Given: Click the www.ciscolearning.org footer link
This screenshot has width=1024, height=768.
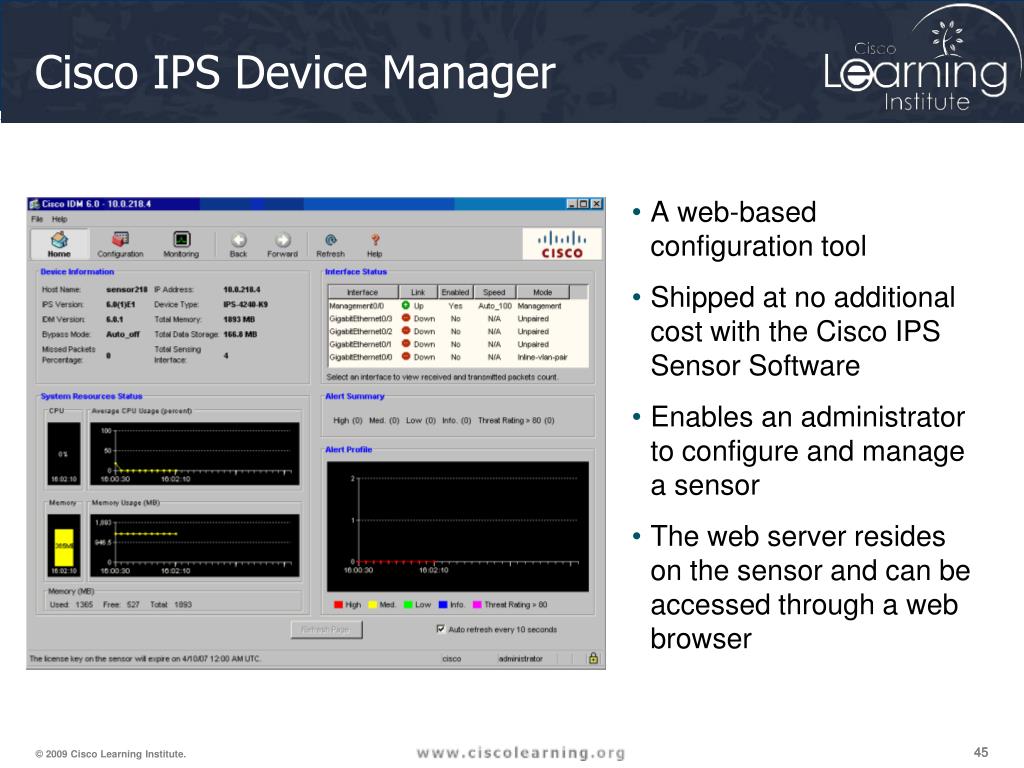Looking at the screenshot, I should [520, 753].
